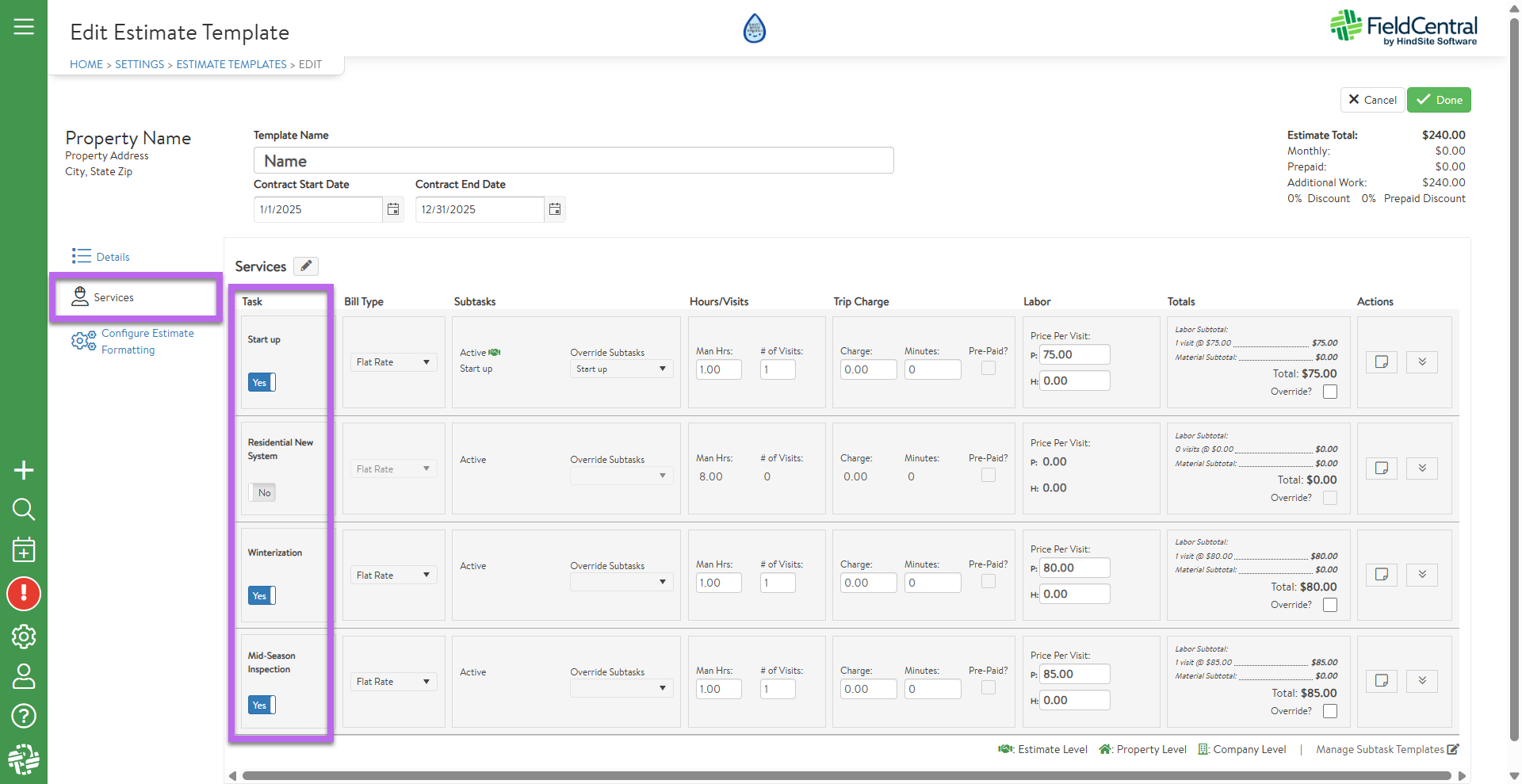Click the pencil edit icon beside Services
This screenshot has width=1522, height=784.
coord(306,266)
